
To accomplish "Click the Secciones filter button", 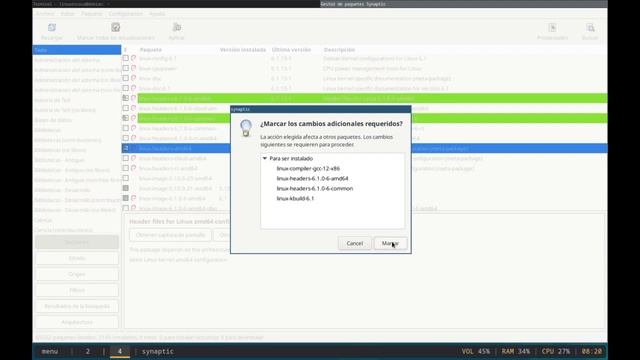I will pos(77,242).
